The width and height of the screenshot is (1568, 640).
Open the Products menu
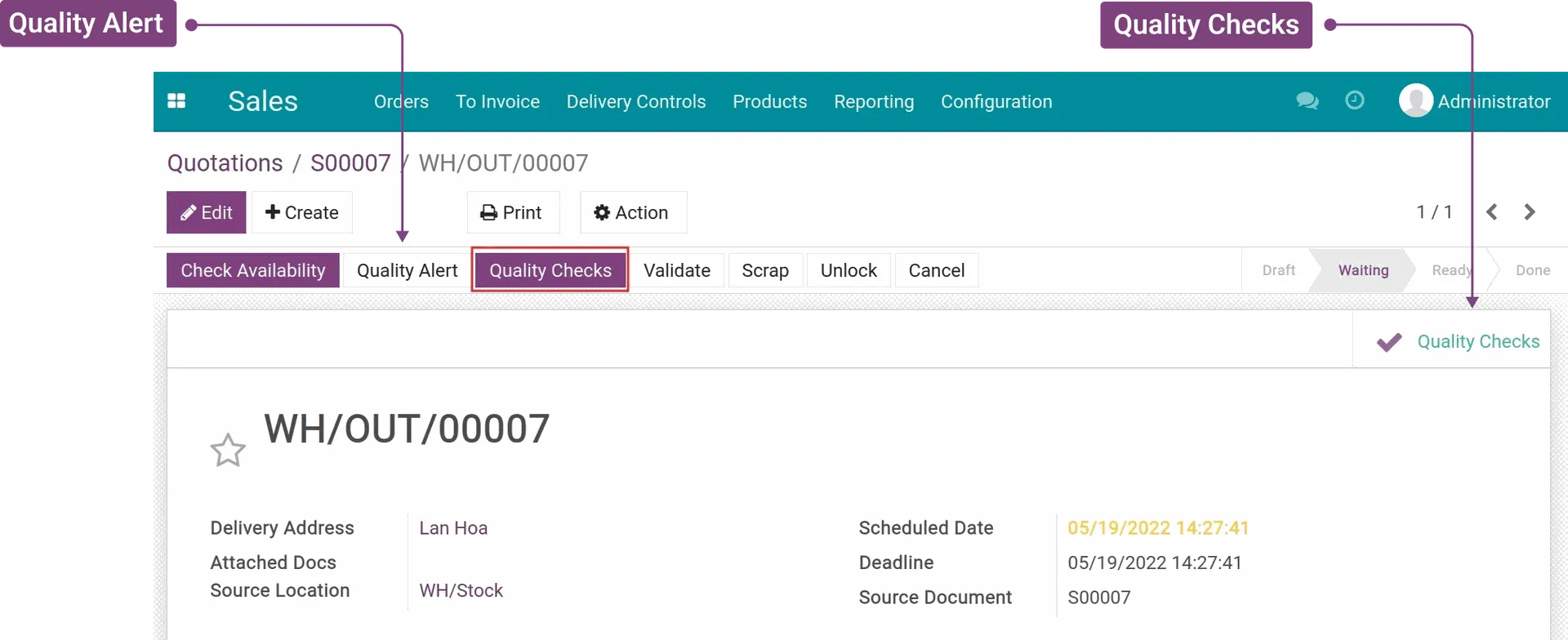tap(769, 101)
